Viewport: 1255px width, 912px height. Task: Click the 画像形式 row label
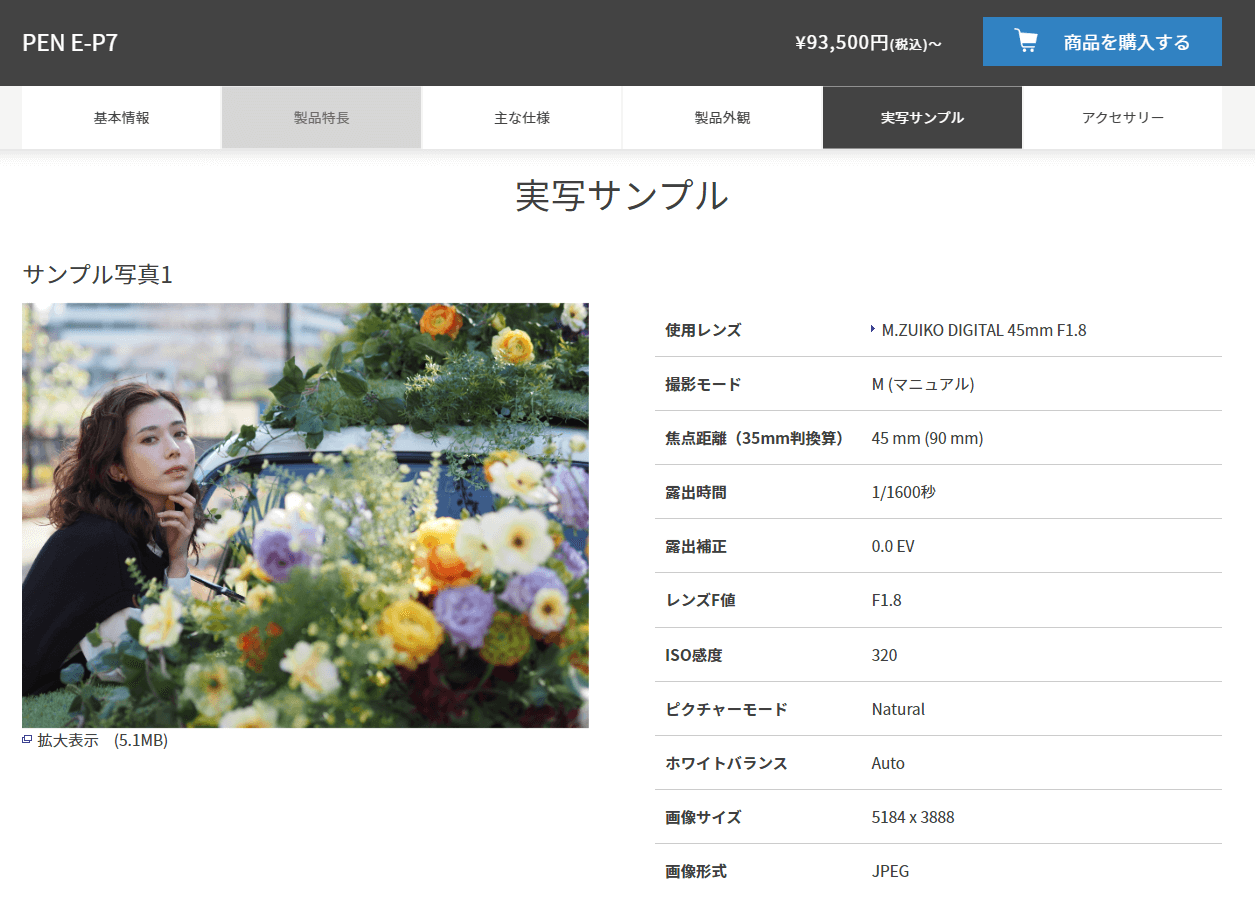click(x=696, y=871)
